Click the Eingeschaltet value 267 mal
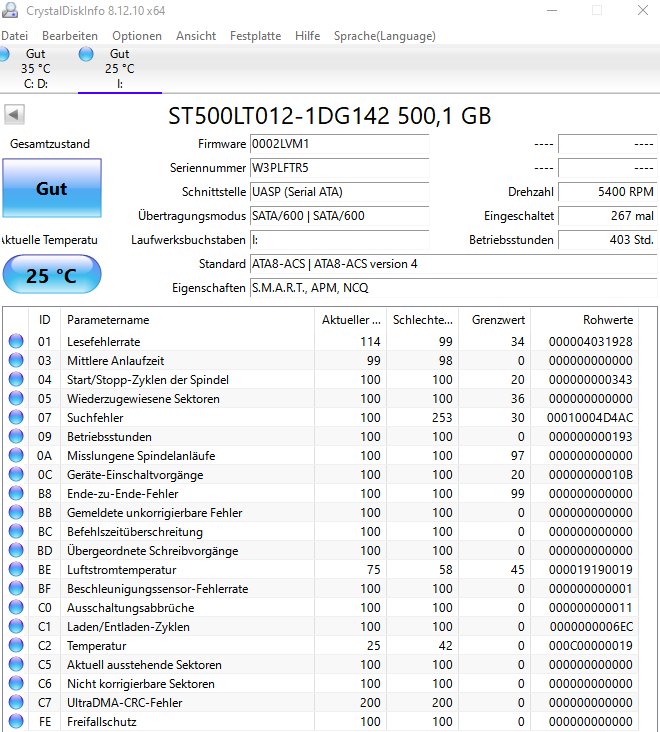This screenshot has width=660, height=732. [607, 216]
